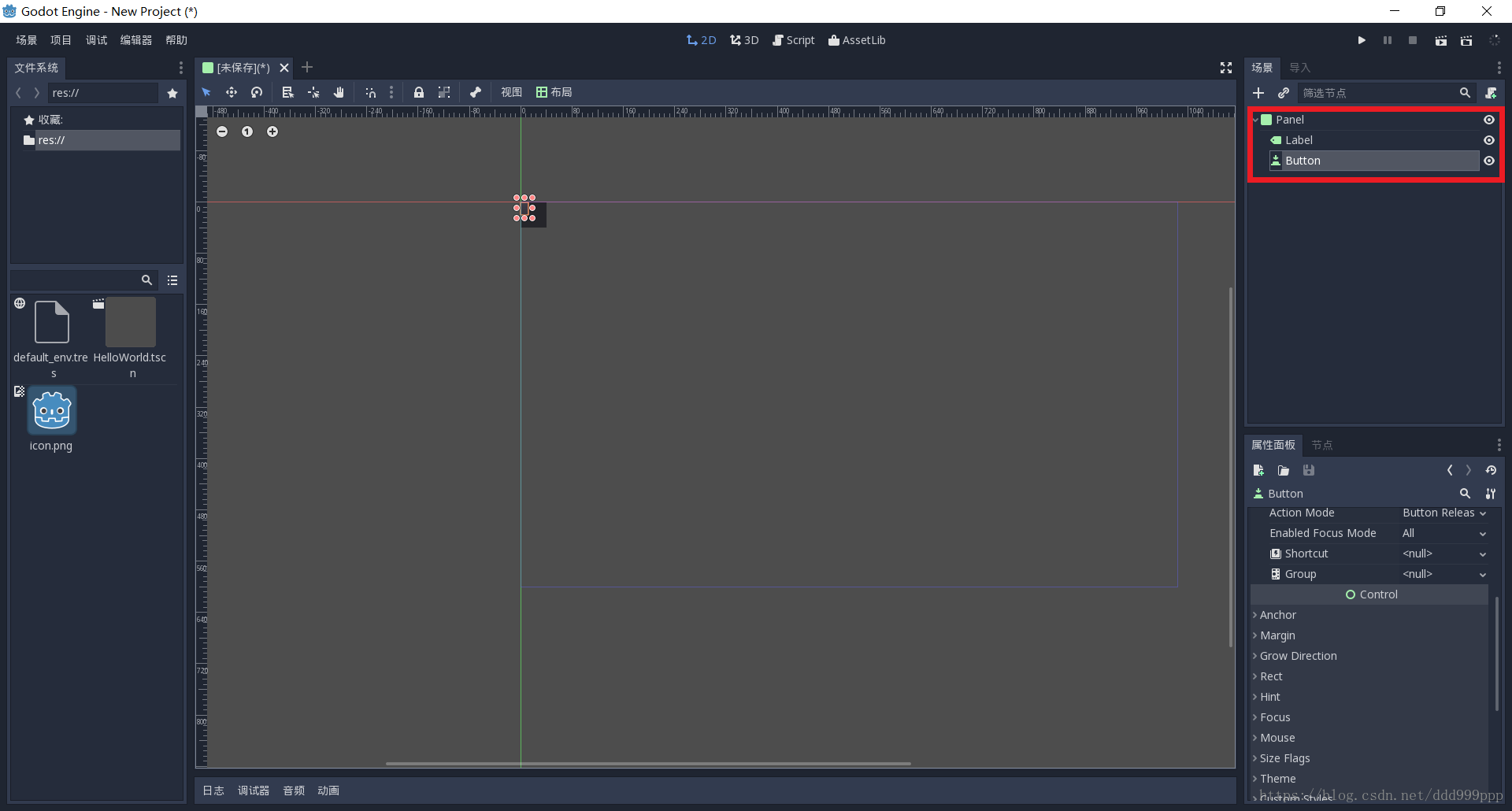Add a new scene tab
This screenshot has width=1512, height=811.
[x=307, y=68]
